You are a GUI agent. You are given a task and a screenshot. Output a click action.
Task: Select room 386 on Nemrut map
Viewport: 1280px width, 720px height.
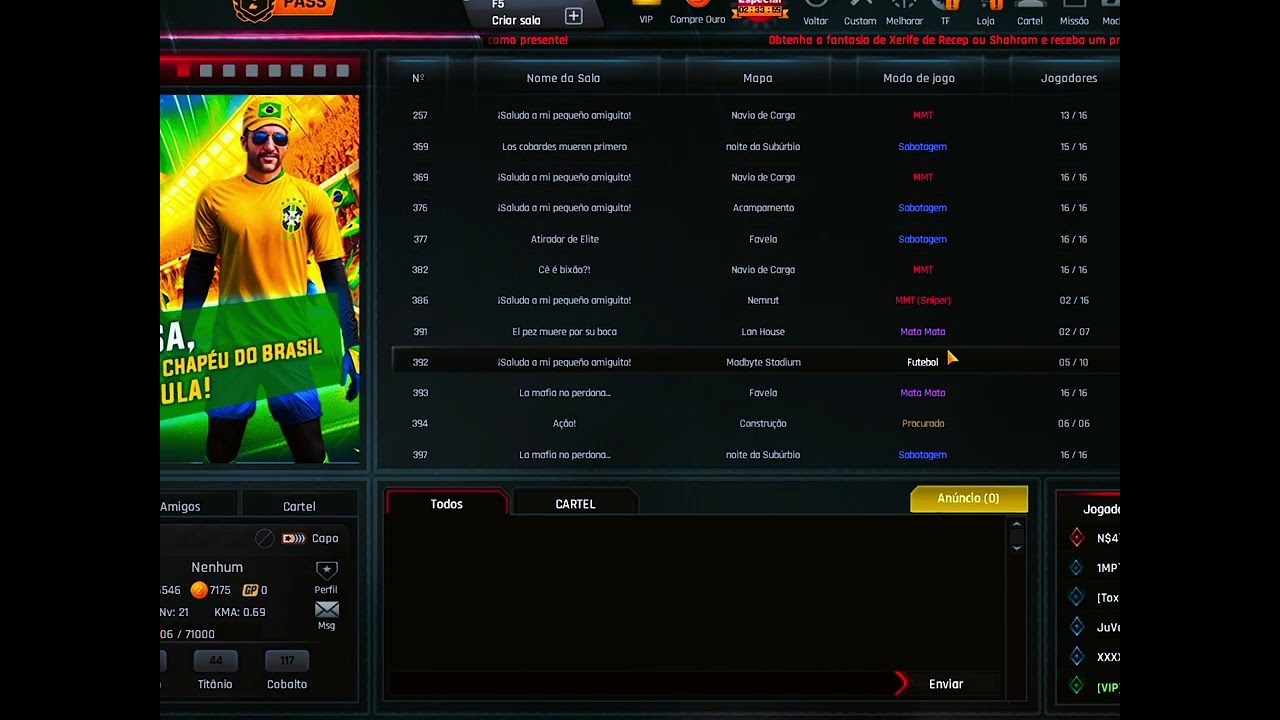755,300
